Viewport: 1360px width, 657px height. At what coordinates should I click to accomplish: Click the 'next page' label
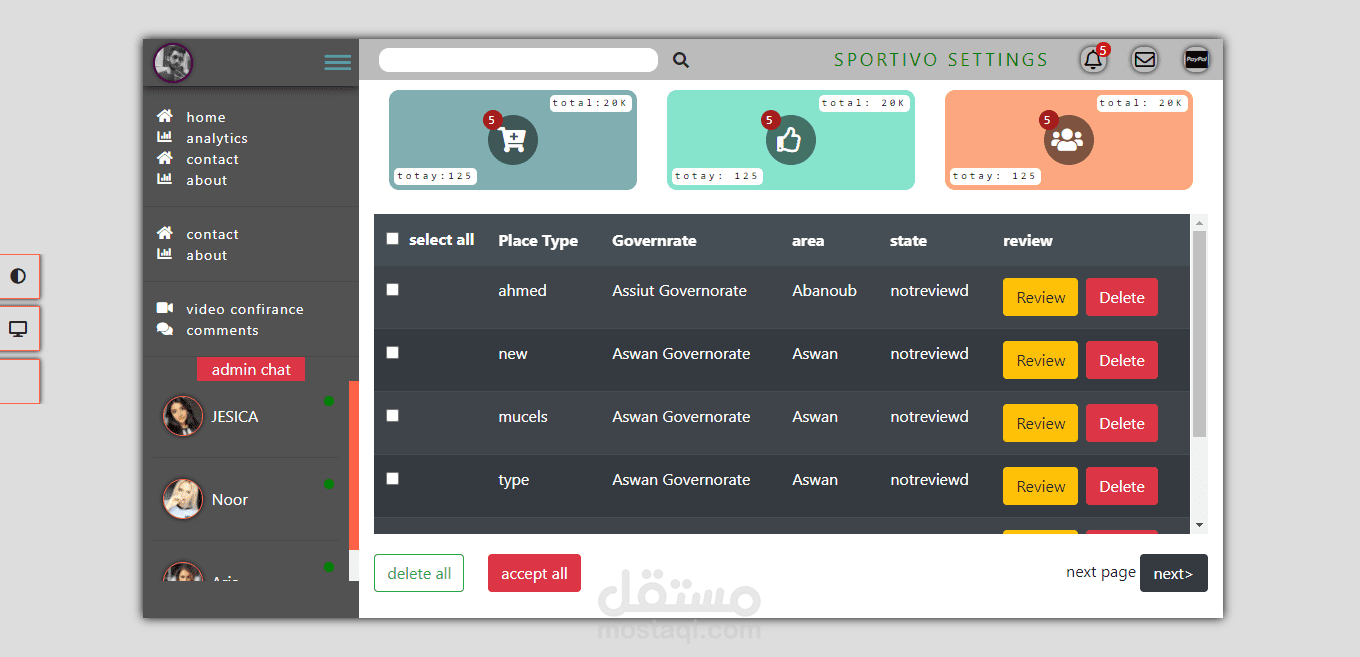1101,572
